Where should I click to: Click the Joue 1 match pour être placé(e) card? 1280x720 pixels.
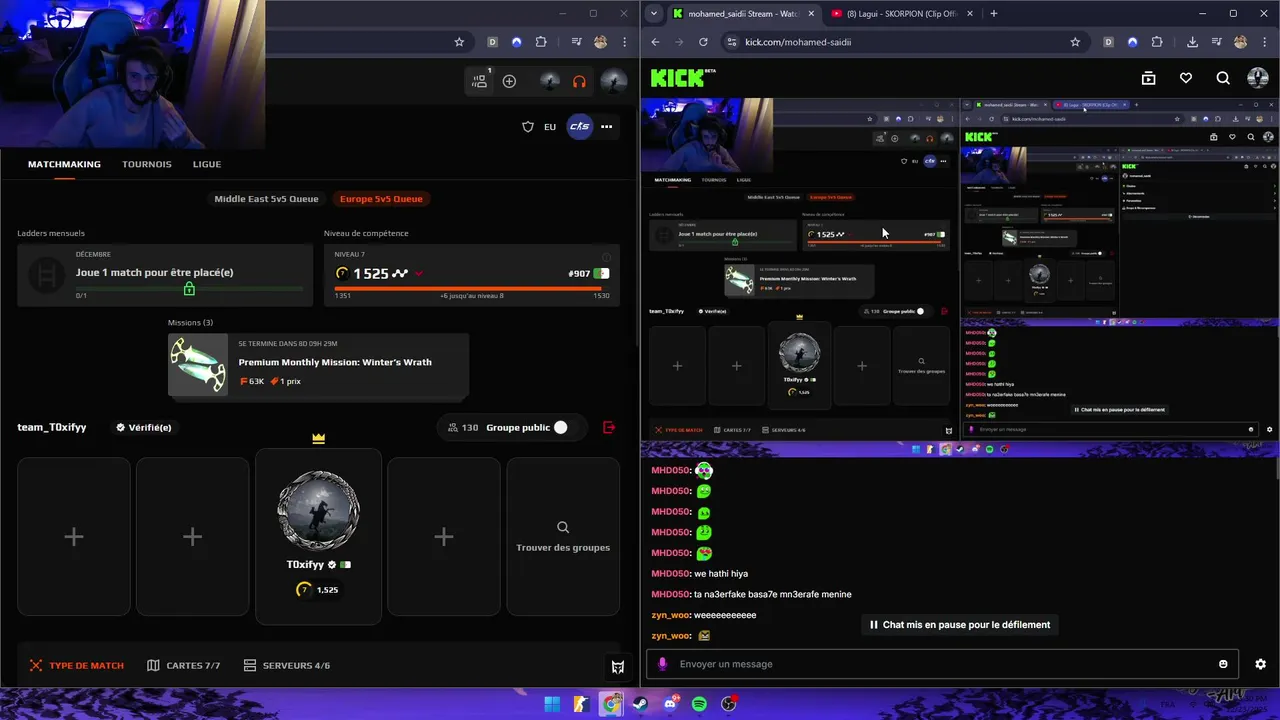coord(165,273)
